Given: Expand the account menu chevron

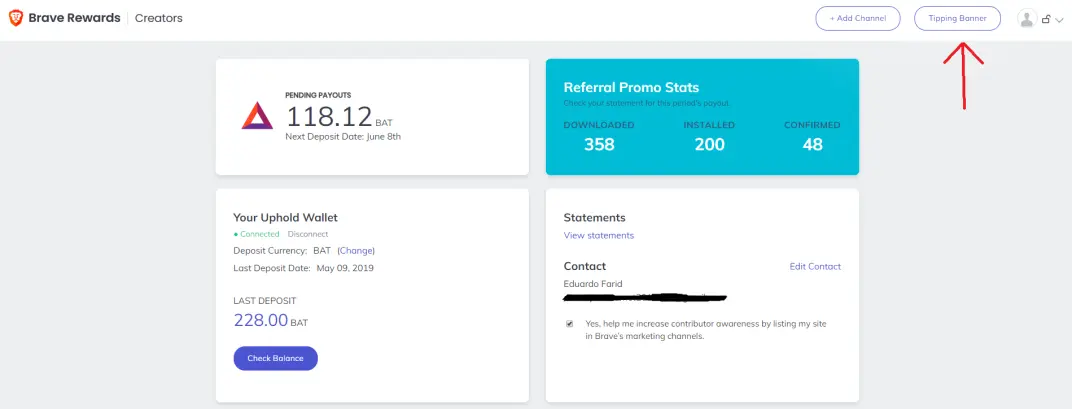Looking at the screenshot, I should (x=1059, y=21).
